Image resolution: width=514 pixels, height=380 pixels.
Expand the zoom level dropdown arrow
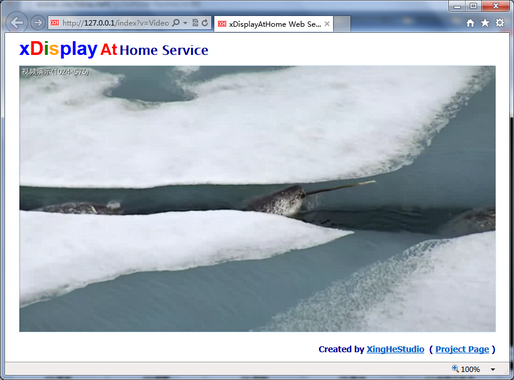(493, 369)
